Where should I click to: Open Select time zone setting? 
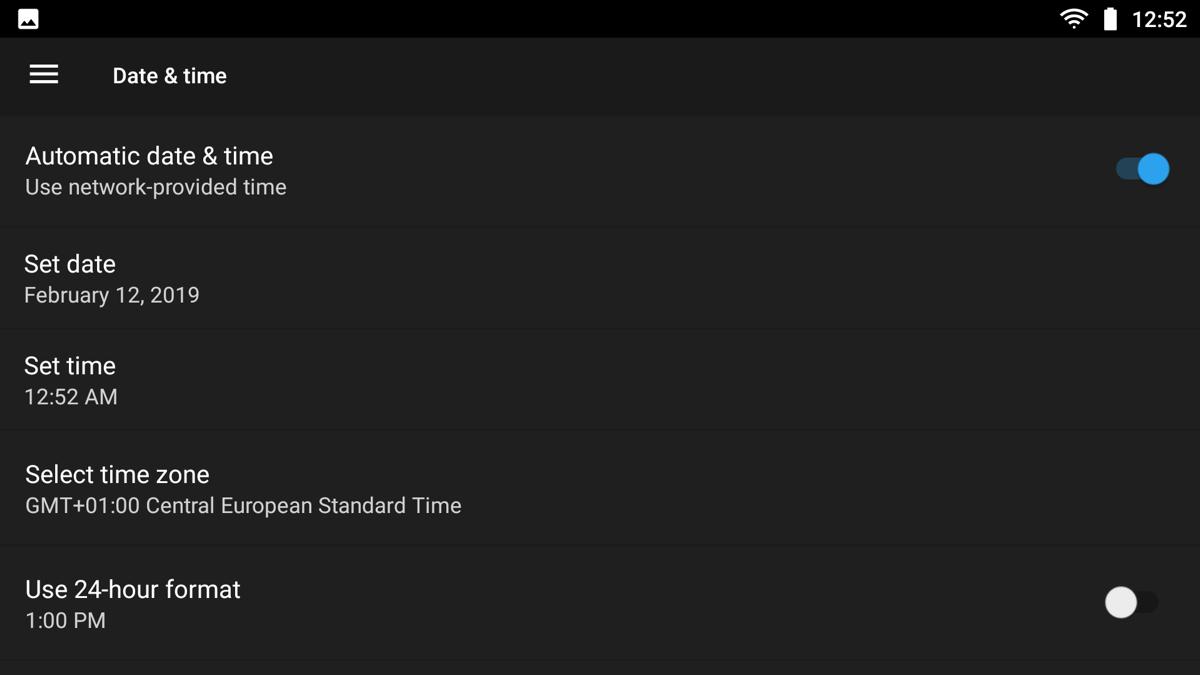[x=600, y=489]
